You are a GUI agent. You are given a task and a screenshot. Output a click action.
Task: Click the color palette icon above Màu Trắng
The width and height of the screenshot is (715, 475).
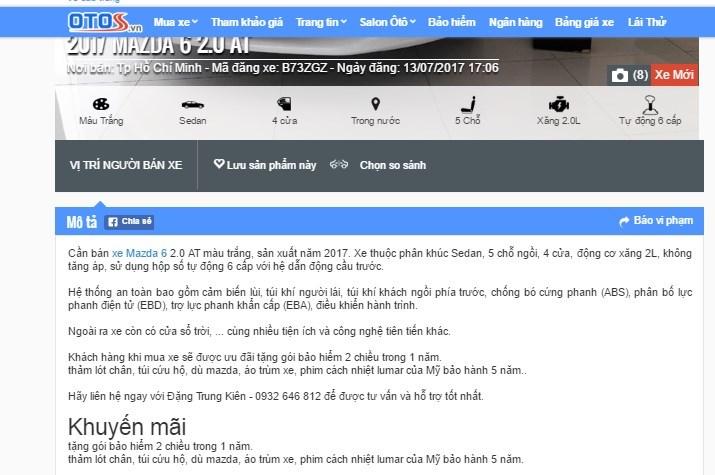[x=100, y=104]
